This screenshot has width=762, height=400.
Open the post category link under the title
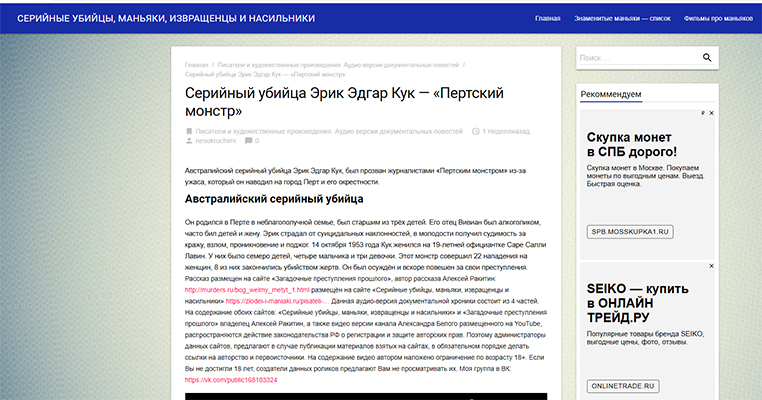click(329, 131)
